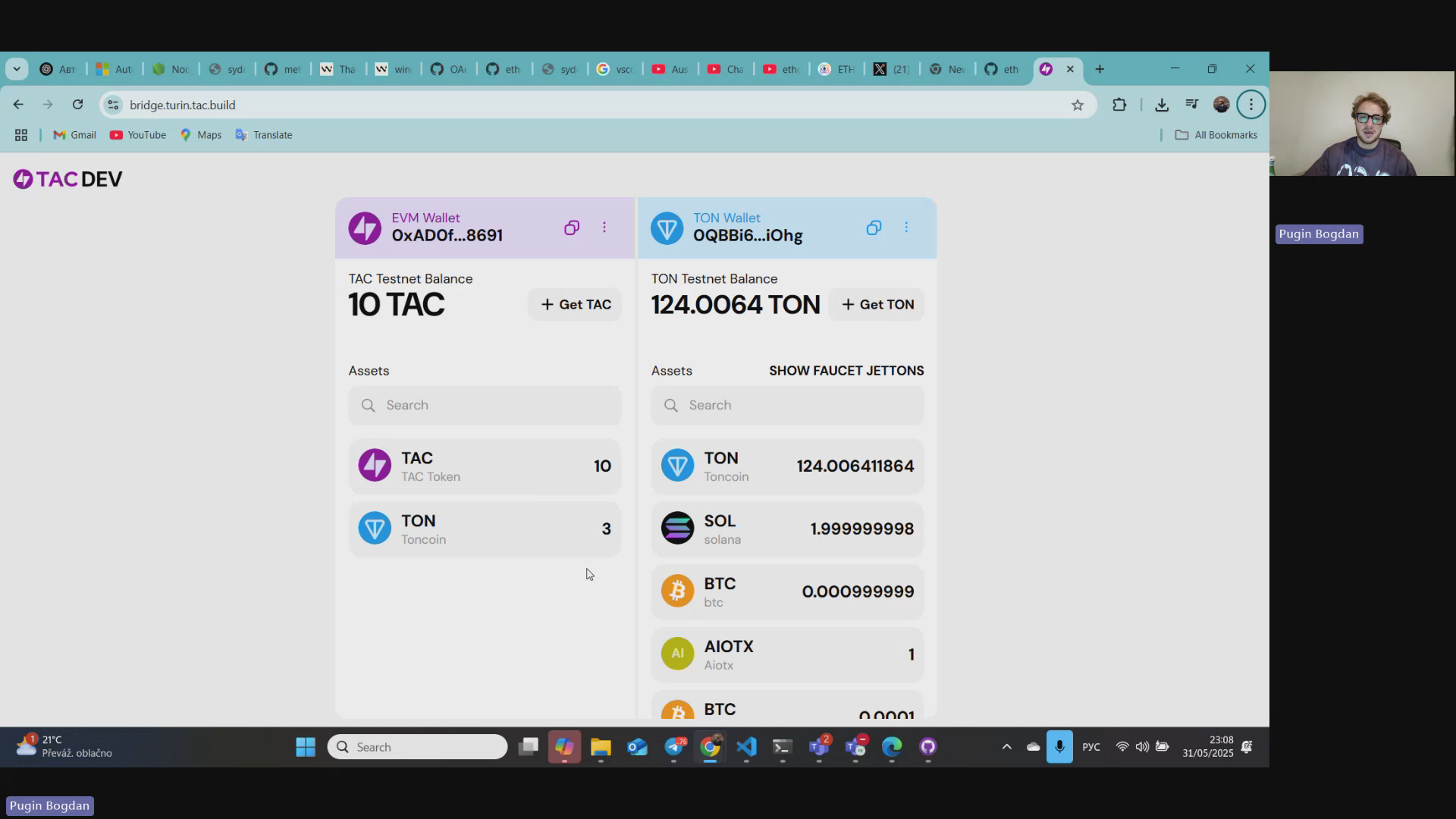Show hidden system tray icons

click(x=1006, y=747)
